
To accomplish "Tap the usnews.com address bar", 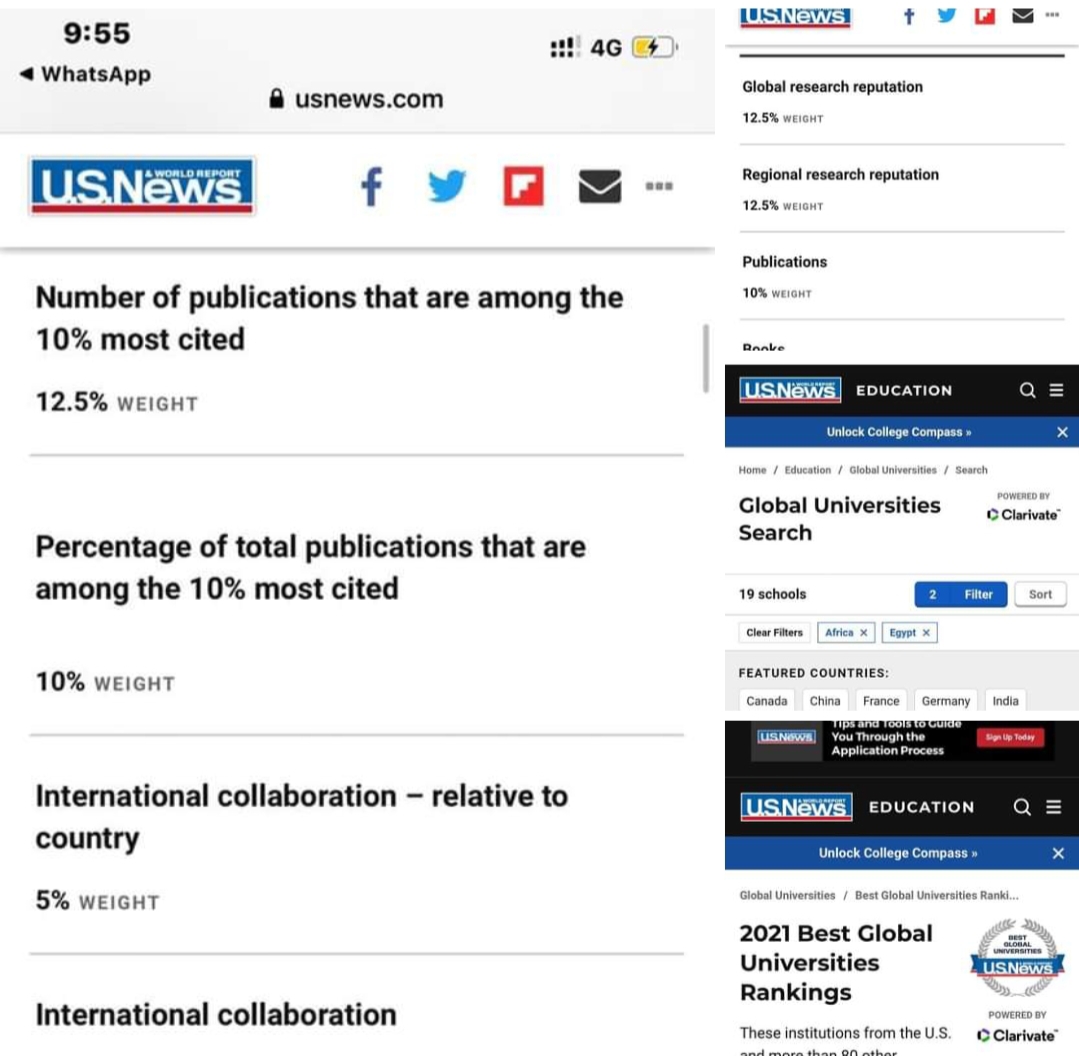I will tap(357, 99).
